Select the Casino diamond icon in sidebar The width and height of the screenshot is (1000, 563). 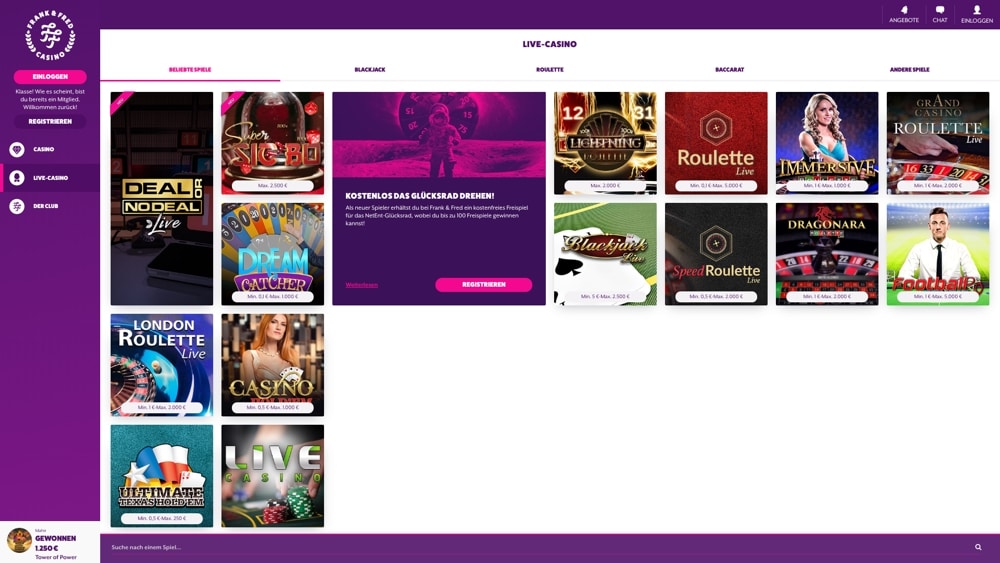(x=17, y=149)
